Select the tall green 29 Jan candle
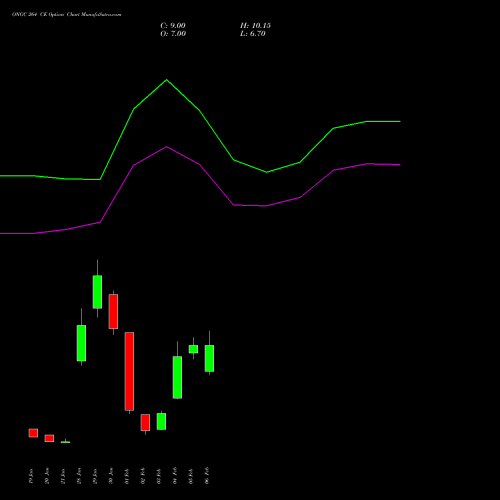Image resolution: width=500 pixels, height=500 pixels. (97, 292)
